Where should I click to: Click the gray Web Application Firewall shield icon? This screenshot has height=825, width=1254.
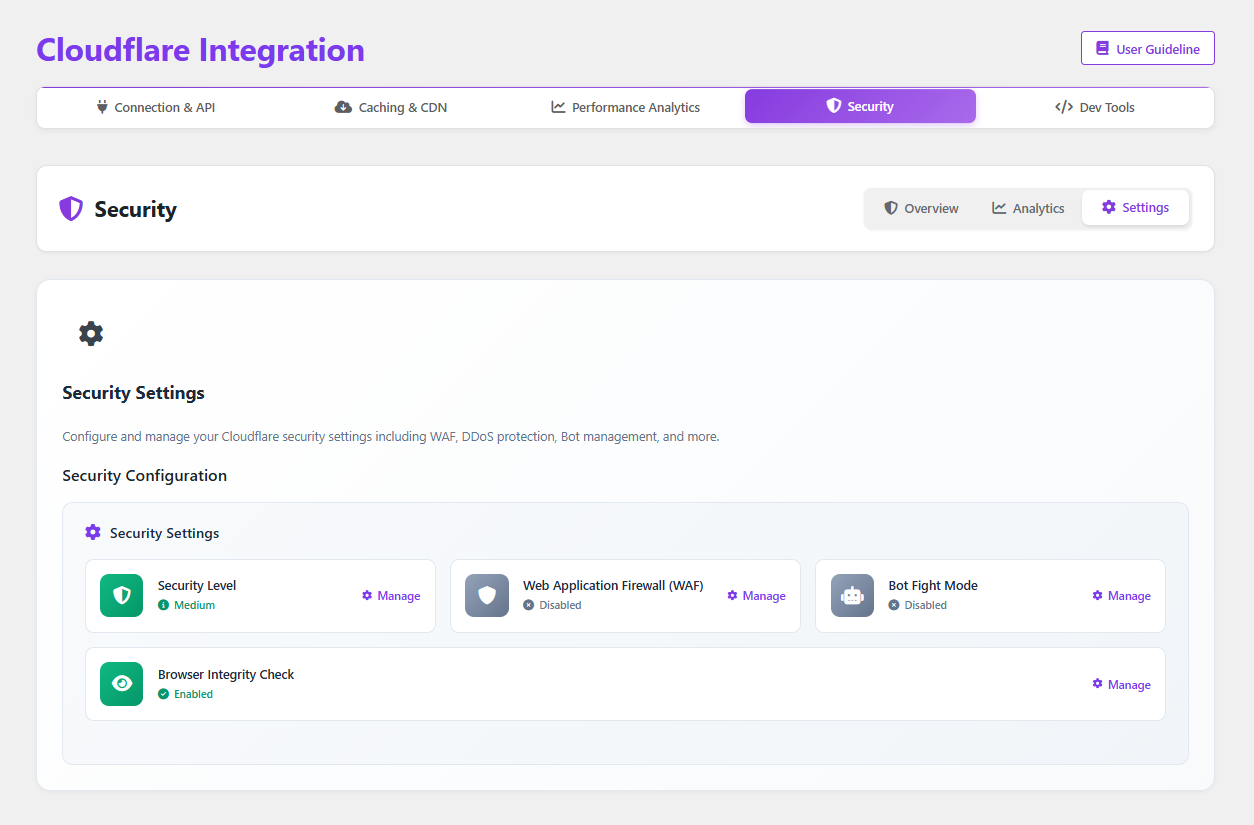click(487, 596)
